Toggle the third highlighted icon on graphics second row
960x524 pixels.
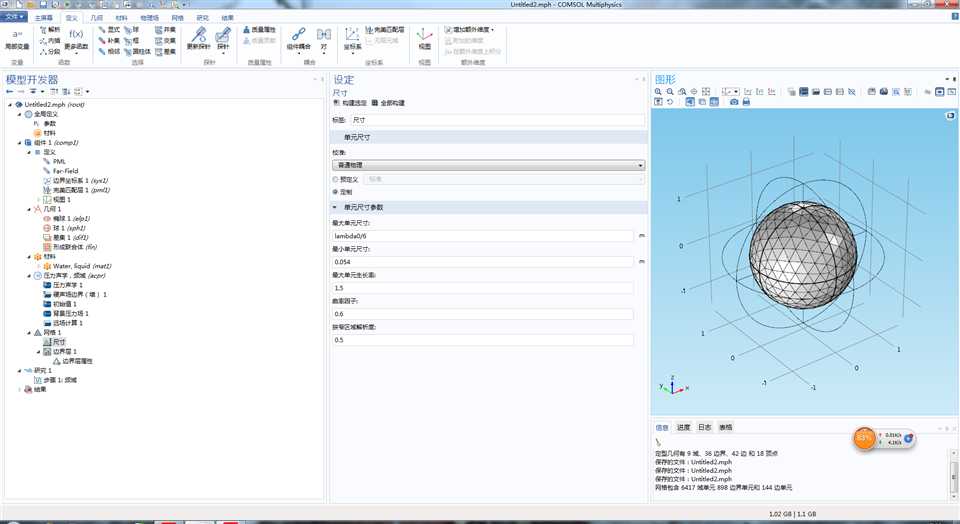tap(714, 102)
